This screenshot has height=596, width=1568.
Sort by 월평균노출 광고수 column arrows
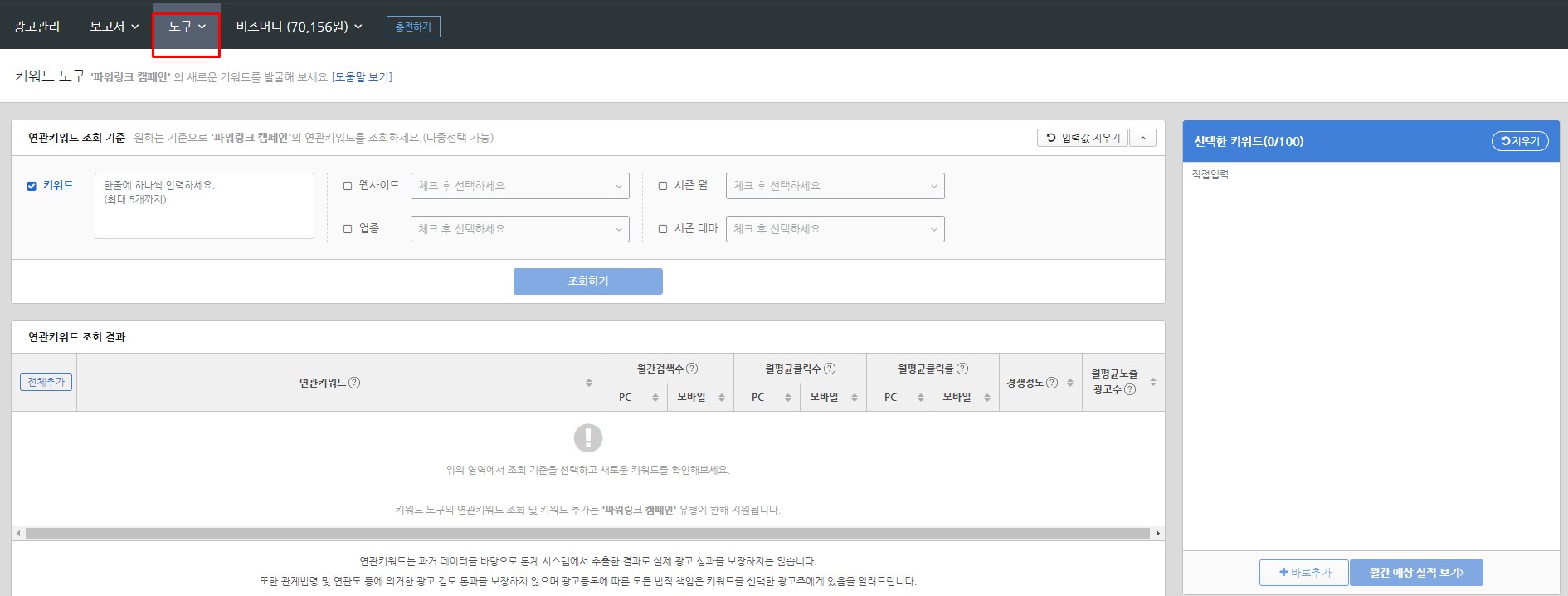(x=1153, y=382)
